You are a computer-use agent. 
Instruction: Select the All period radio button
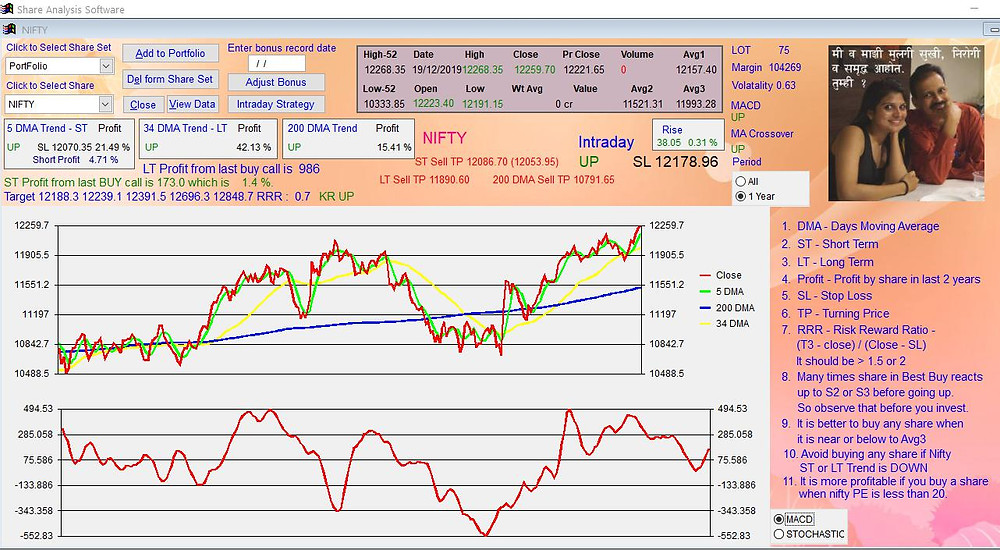pyautogui.click(x=740, y=181)
